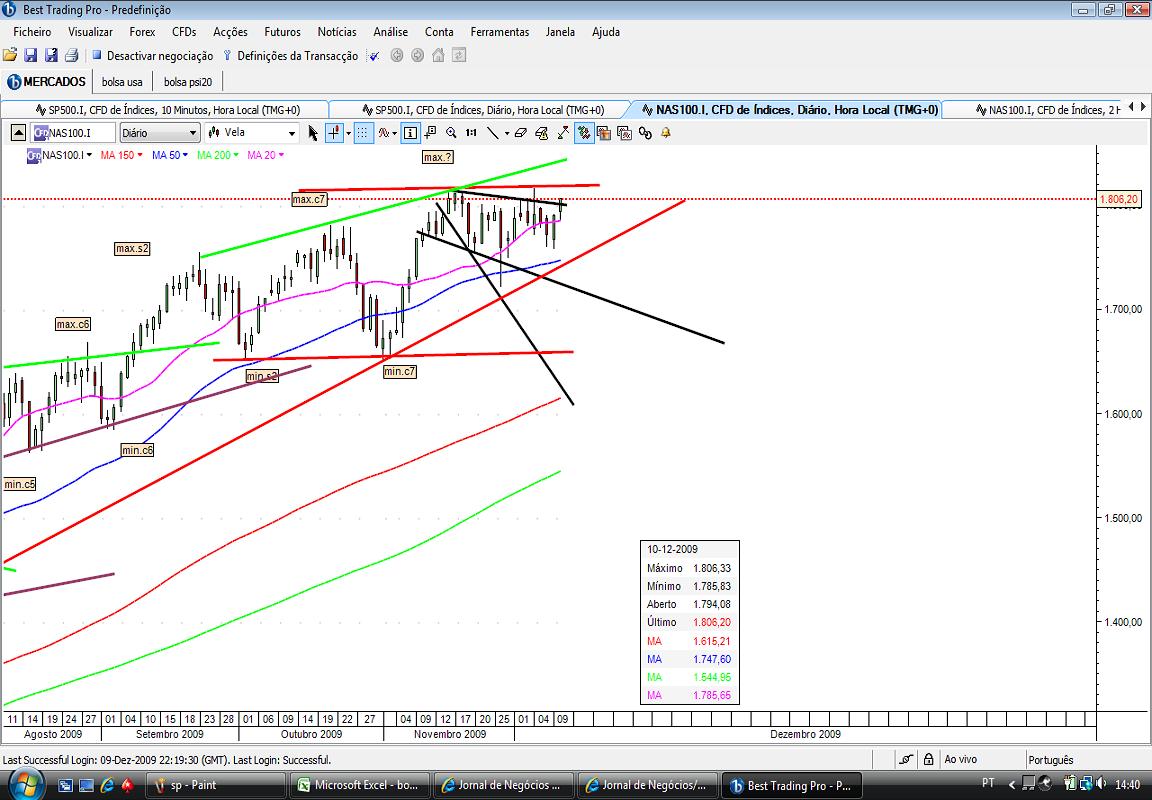Click the indicators wave icon

pos(384,133)
